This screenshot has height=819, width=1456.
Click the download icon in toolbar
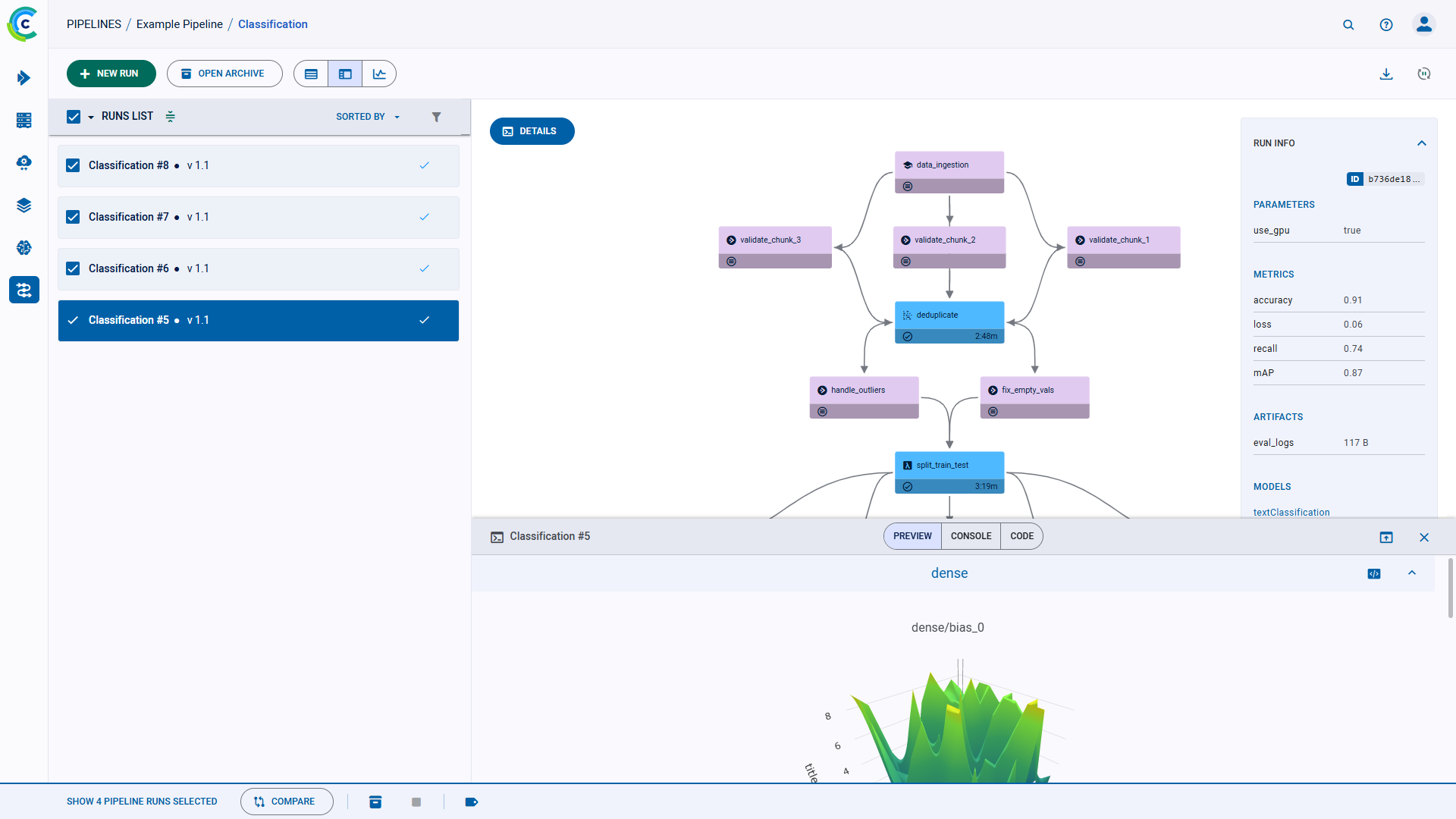pyautogui.click(x=1386, y=74)
